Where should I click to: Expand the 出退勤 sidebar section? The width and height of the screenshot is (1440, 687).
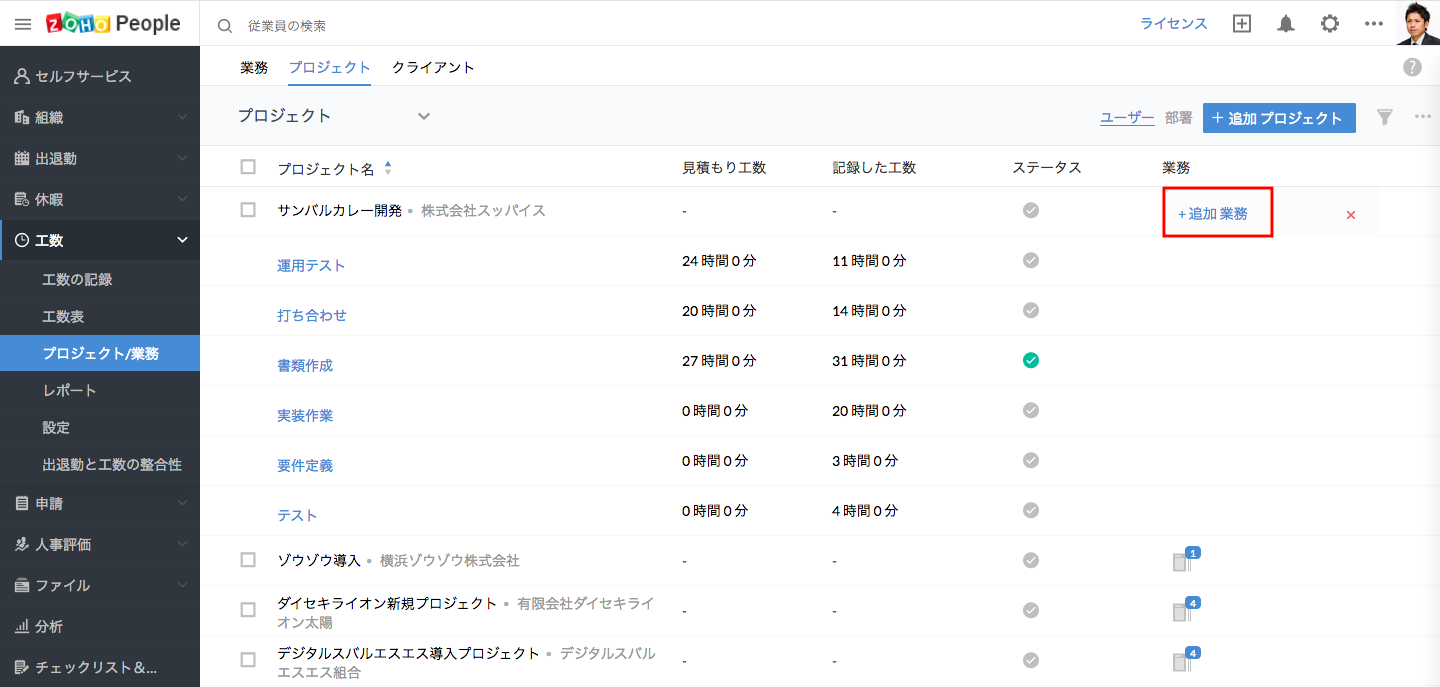(99, 158)
